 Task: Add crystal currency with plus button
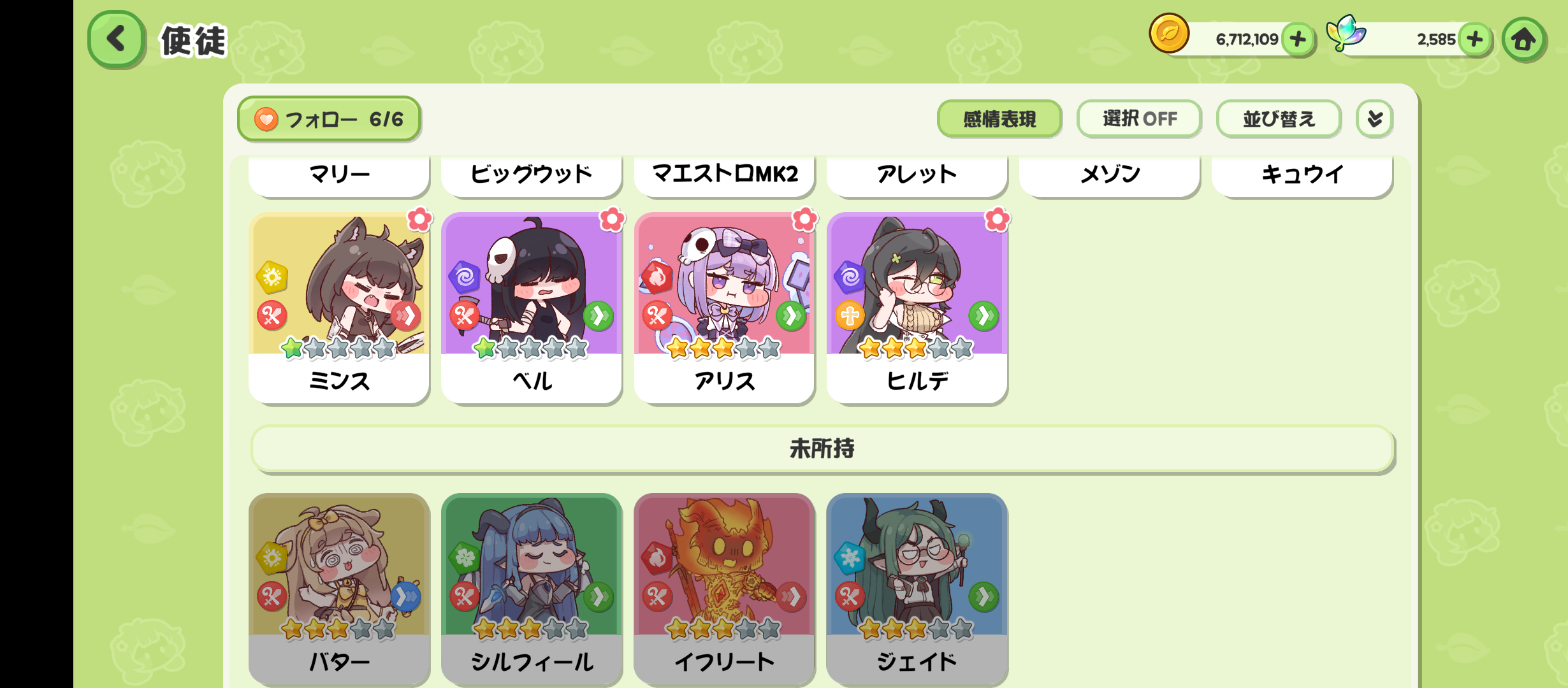[1474, 39]
